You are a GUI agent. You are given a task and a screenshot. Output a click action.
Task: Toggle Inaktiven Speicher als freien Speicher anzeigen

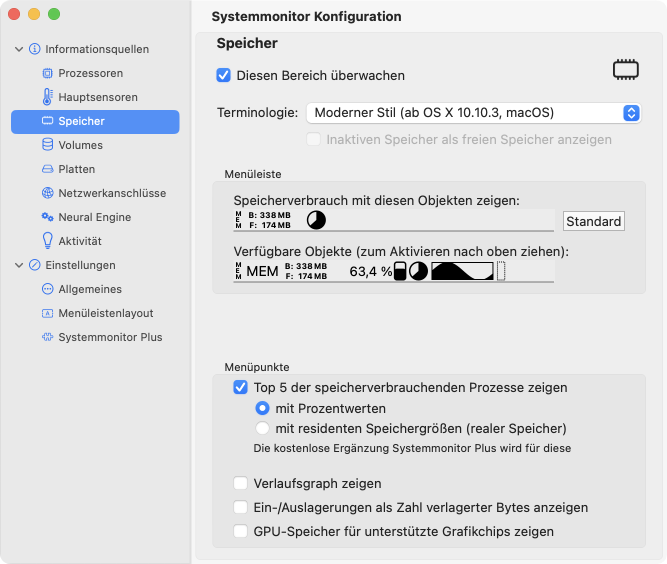pos(314,140)
